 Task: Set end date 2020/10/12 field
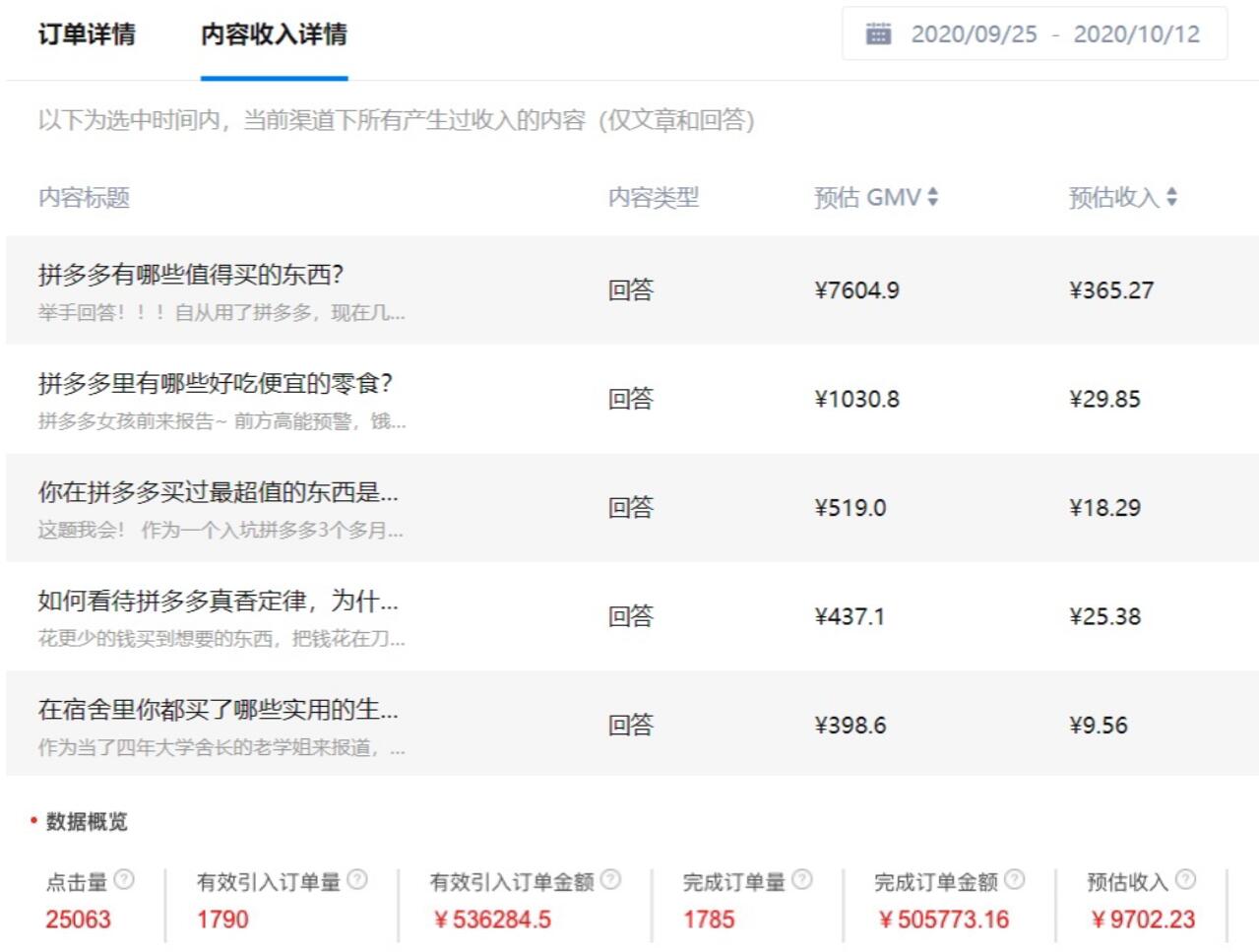click(1137, 34)
